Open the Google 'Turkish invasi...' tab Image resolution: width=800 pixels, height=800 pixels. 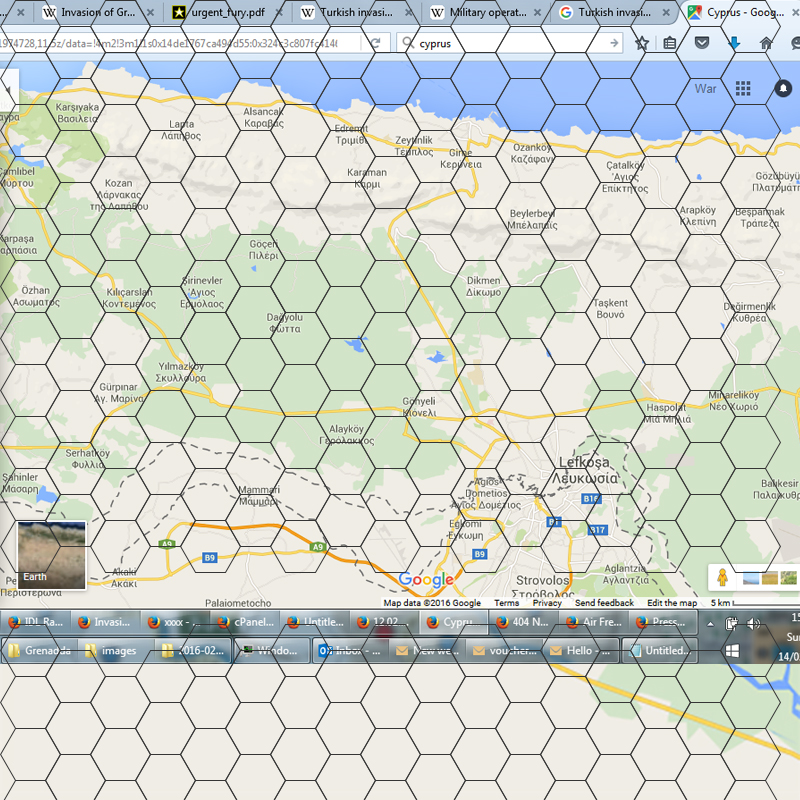click(612, 13)
